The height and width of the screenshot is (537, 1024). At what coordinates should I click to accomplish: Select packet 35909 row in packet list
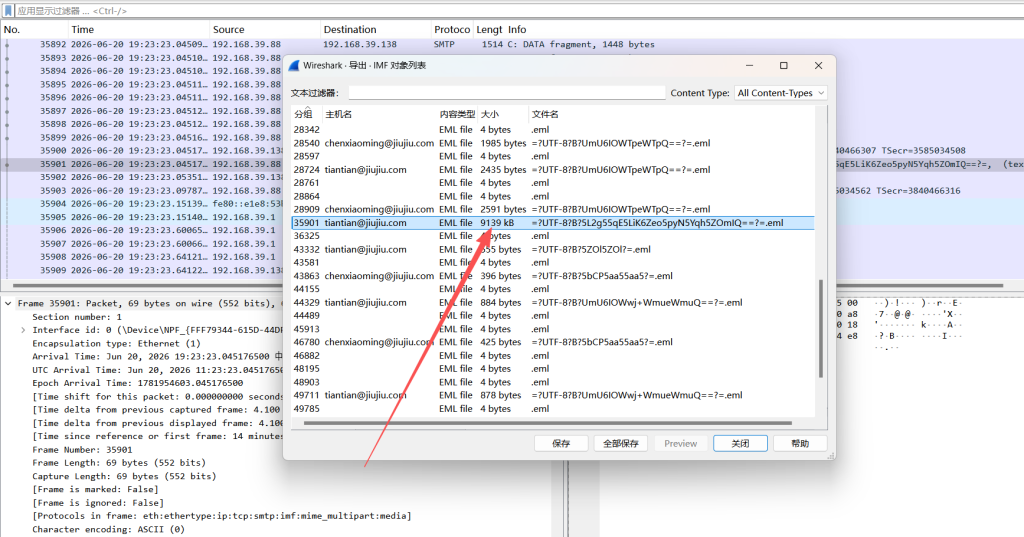coord(142,270)
